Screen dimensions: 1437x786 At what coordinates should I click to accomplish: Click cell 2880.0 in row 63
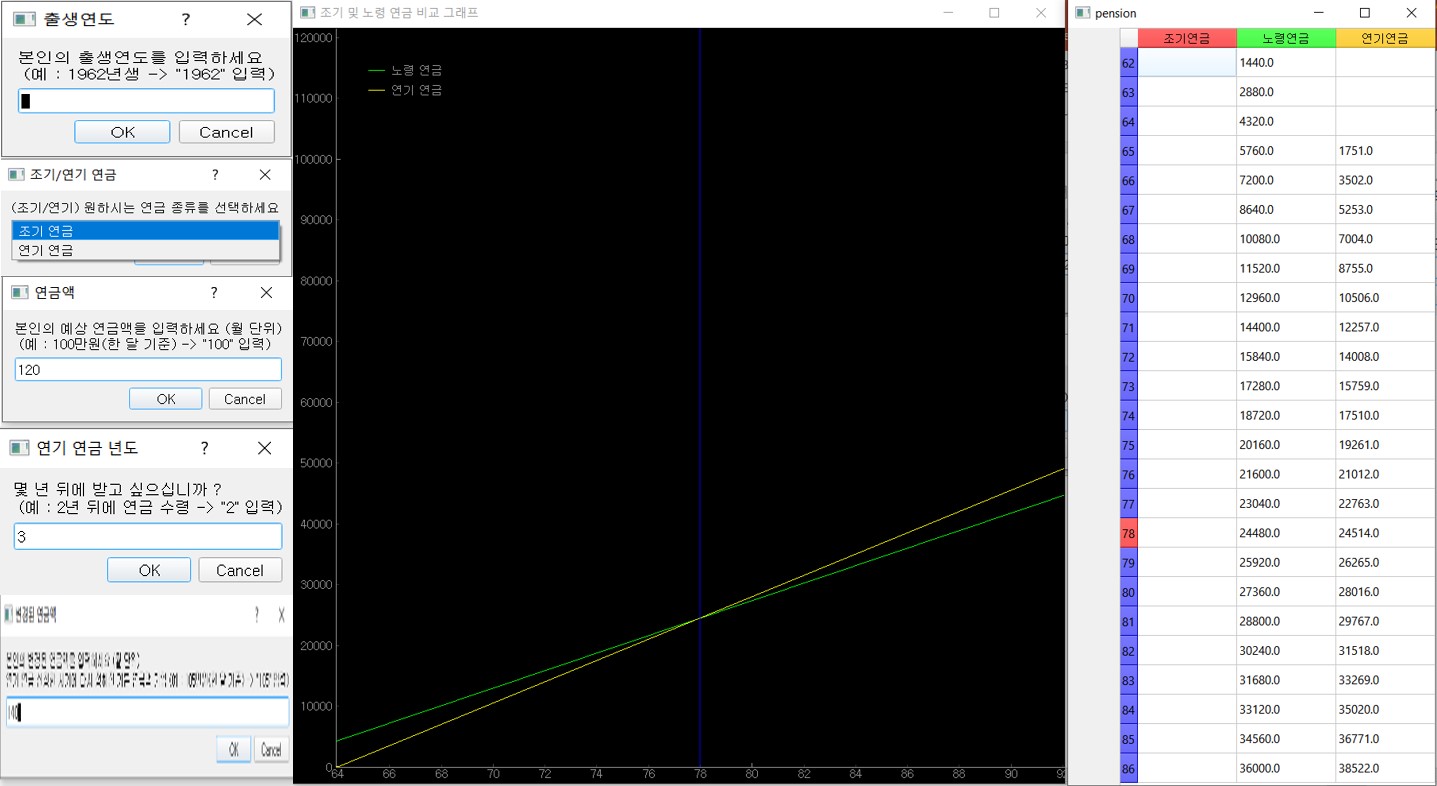coord(1286,92)
